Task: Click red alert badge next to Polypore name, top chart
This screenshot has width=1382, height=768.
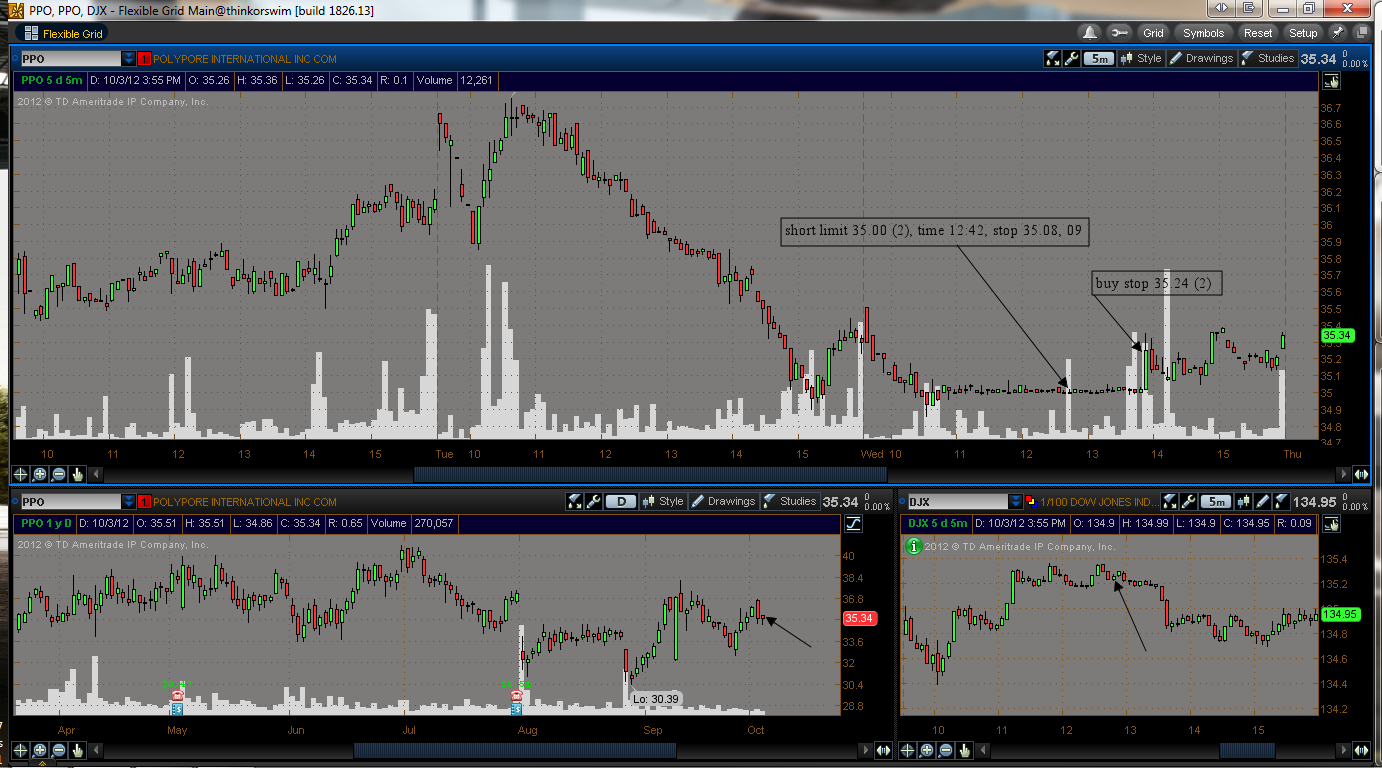Action: coord(144,58)
